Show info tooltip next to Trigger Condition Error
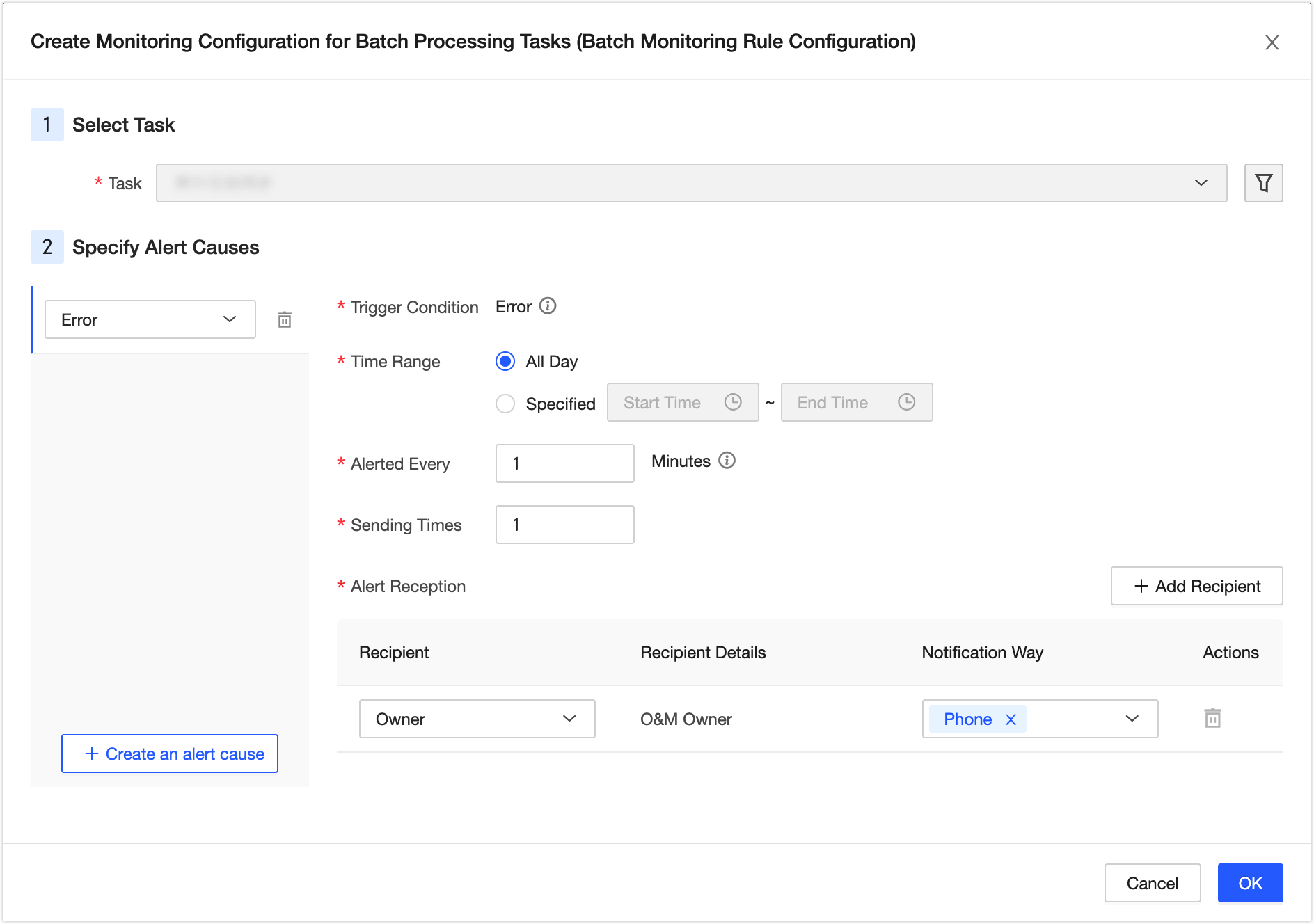This screenshot has height=924, width=1314. (x=548, y=306)
